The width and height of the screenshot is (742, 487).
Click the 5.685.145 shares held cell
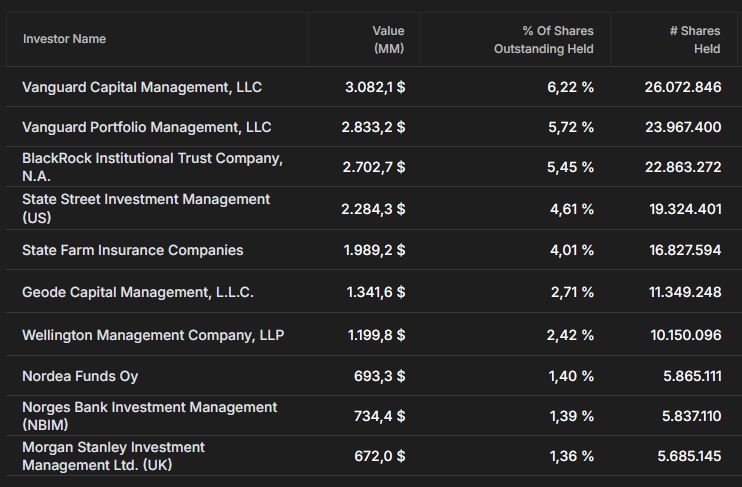(x=689, y=456)
